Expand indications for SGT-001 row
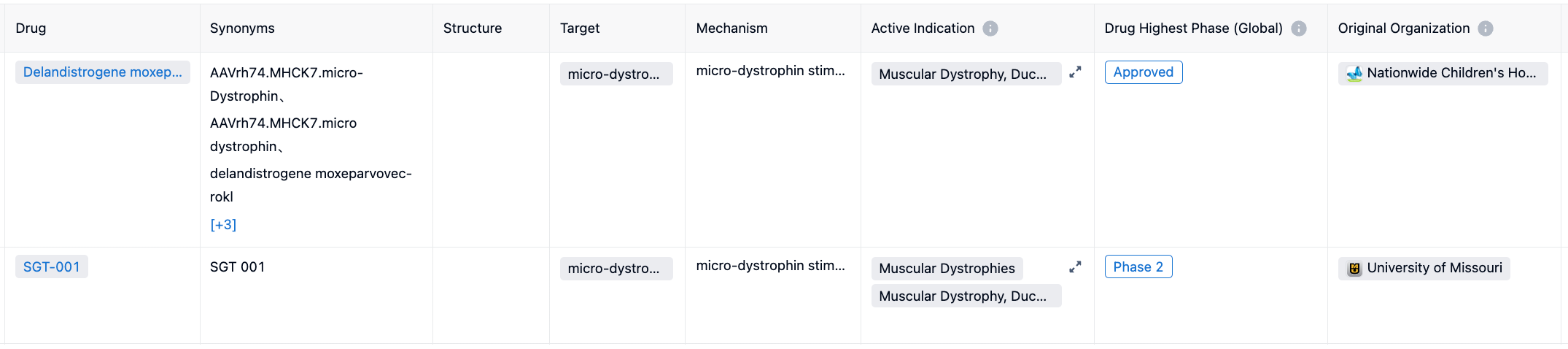The height and width of the screenshot is (349, 1568). click(x=1075, y=267)
